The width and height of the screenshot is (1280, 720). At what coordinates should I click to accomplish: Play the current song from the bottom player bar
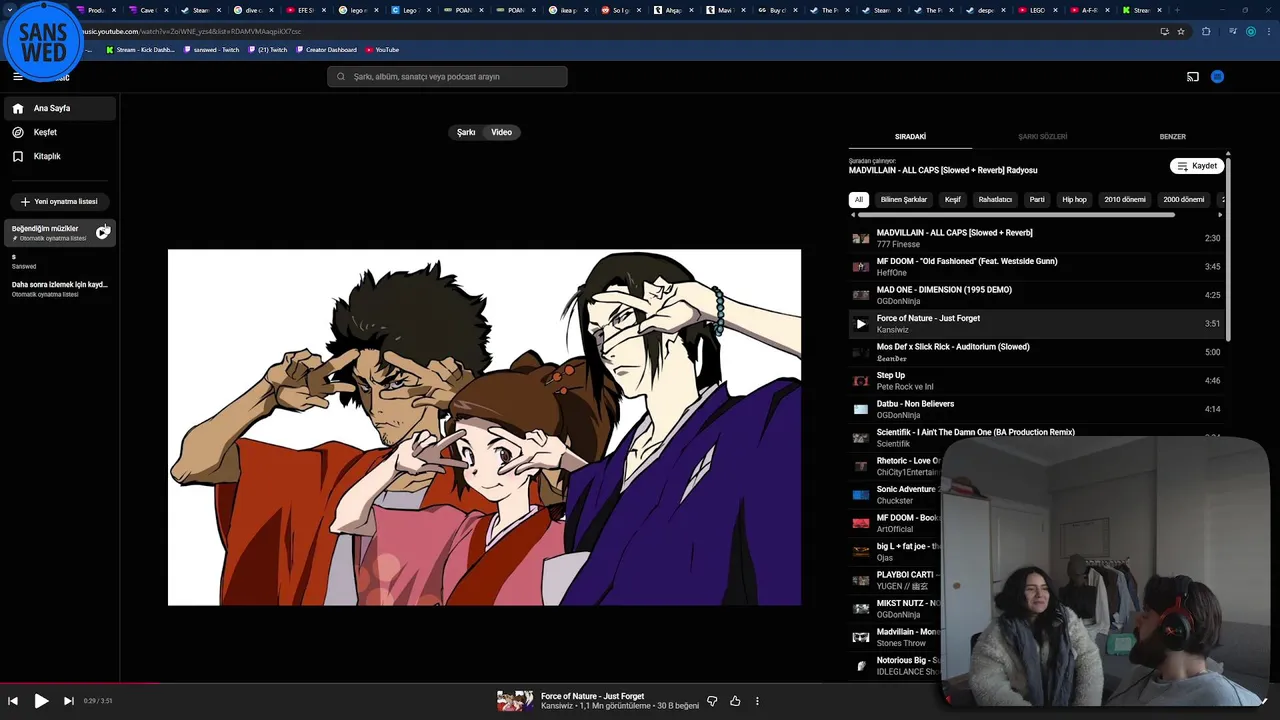click(41, 701)
